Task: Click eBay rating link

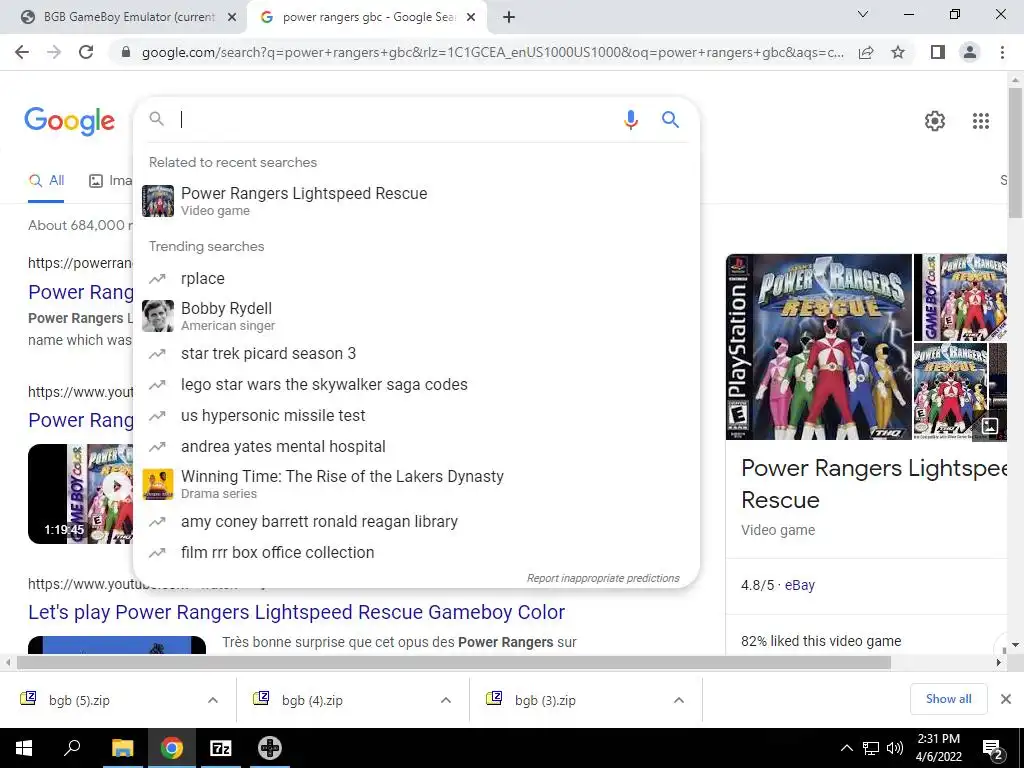Action: (799, 585)
